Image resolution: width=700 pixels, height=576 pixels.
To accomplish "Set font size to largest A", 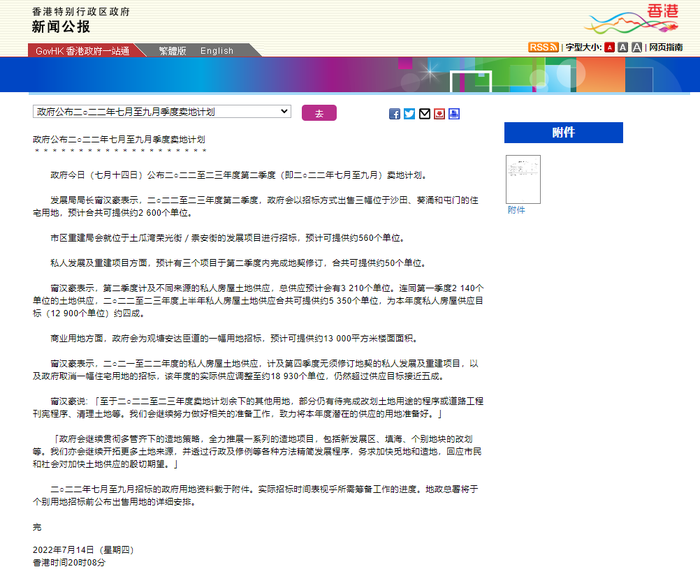I will pyautogui.click(x=637, y=47).
